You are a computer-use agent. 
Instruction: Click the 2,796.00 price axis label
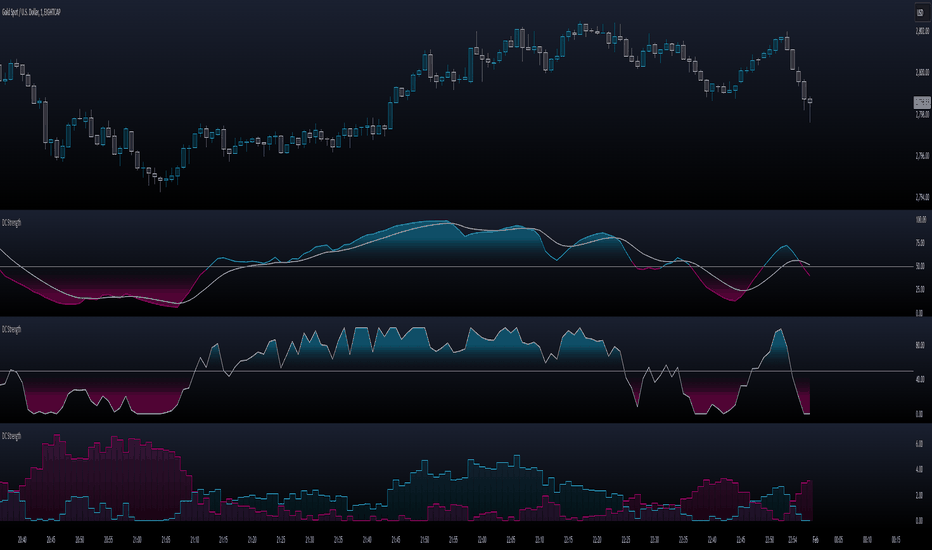pyautogui.click(x=922, y=156)
